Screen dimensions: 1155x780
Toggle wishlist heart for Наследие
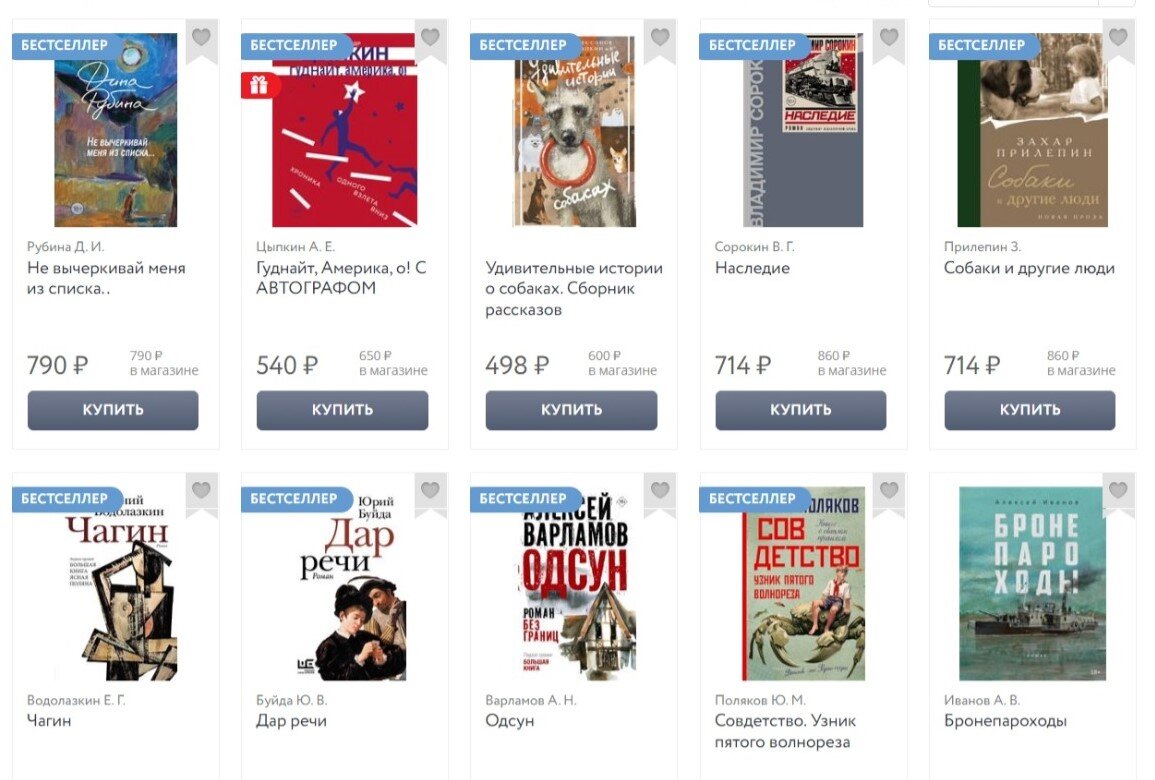click(889, 37)
